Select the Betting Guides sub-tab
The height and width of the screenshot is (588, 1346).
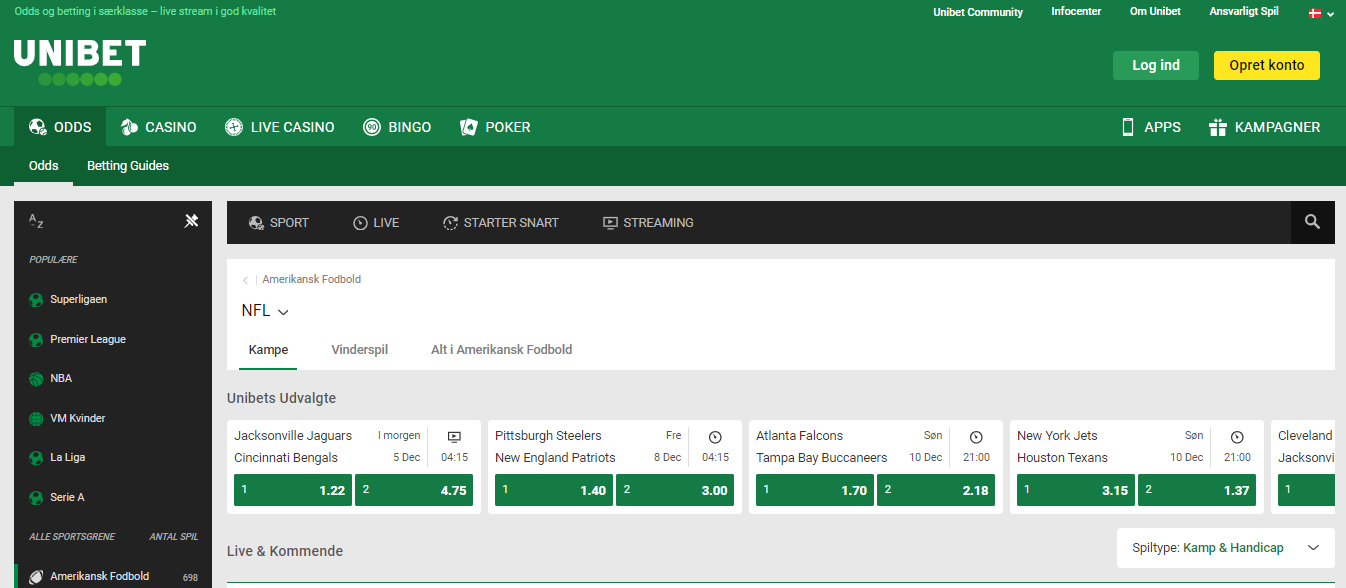128,166
